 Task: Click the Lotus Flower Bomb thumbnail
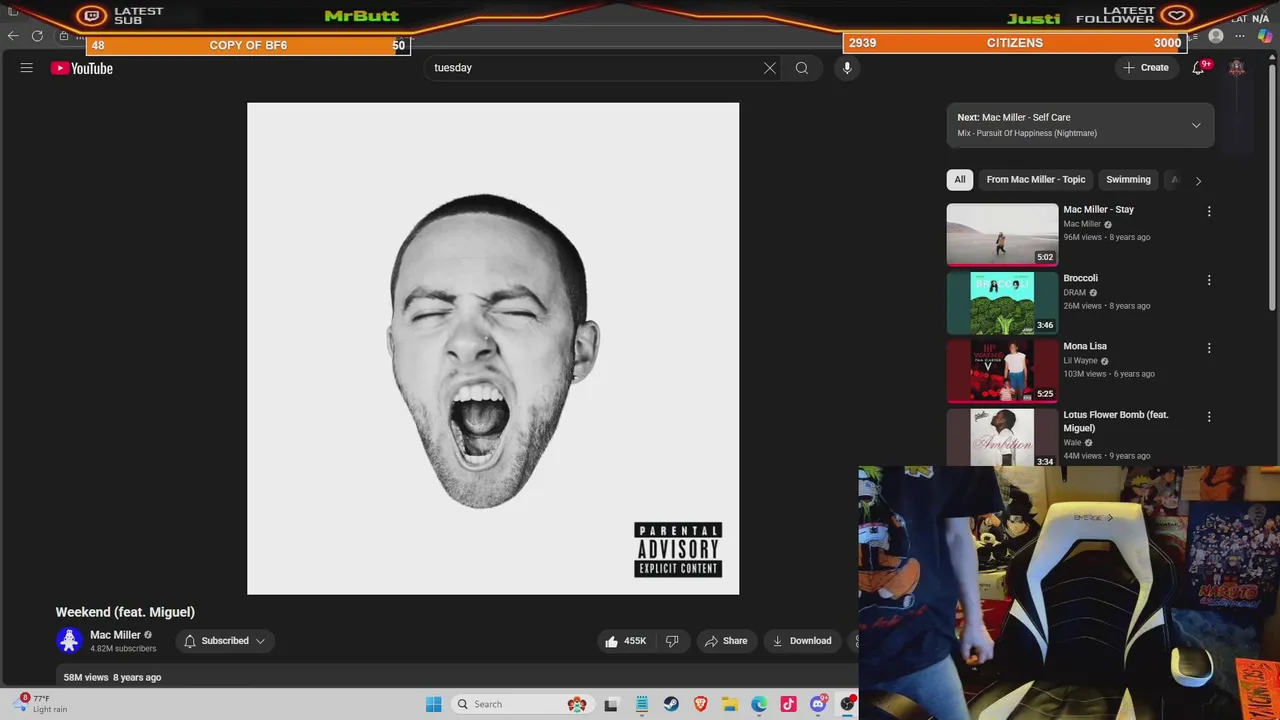click(x=1002, y=438)
